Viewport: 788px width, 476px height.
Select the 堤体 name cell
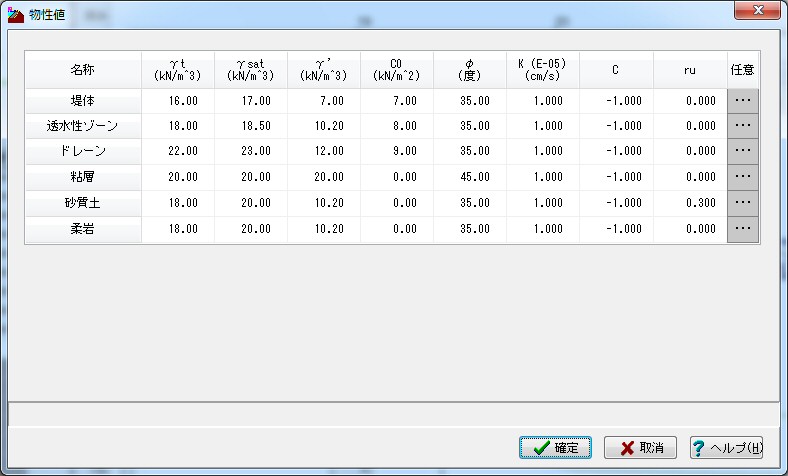[x=83, y=101]
